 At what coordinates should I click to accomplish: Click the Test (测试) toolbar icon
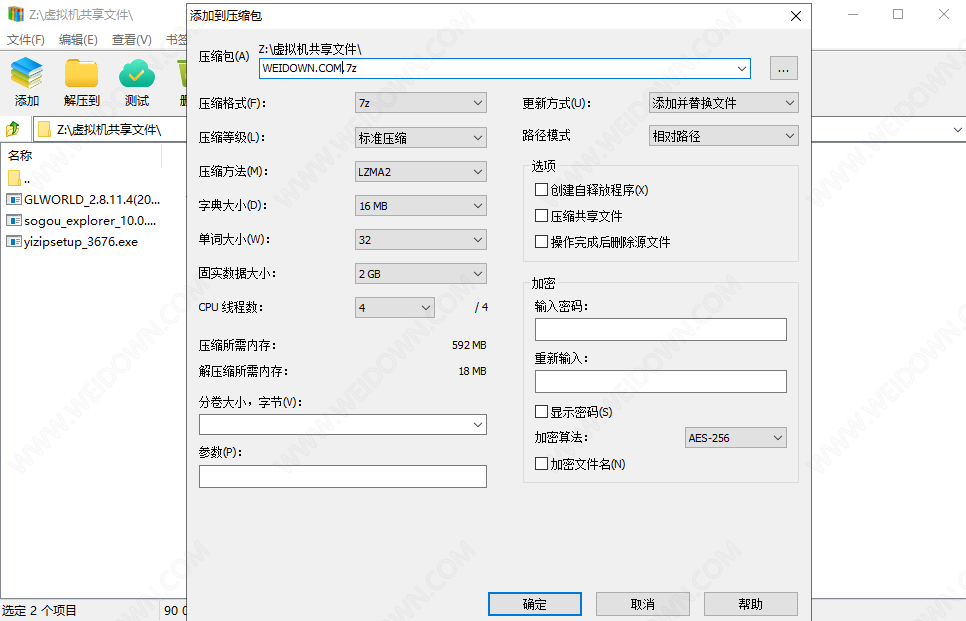pos(137,76)
